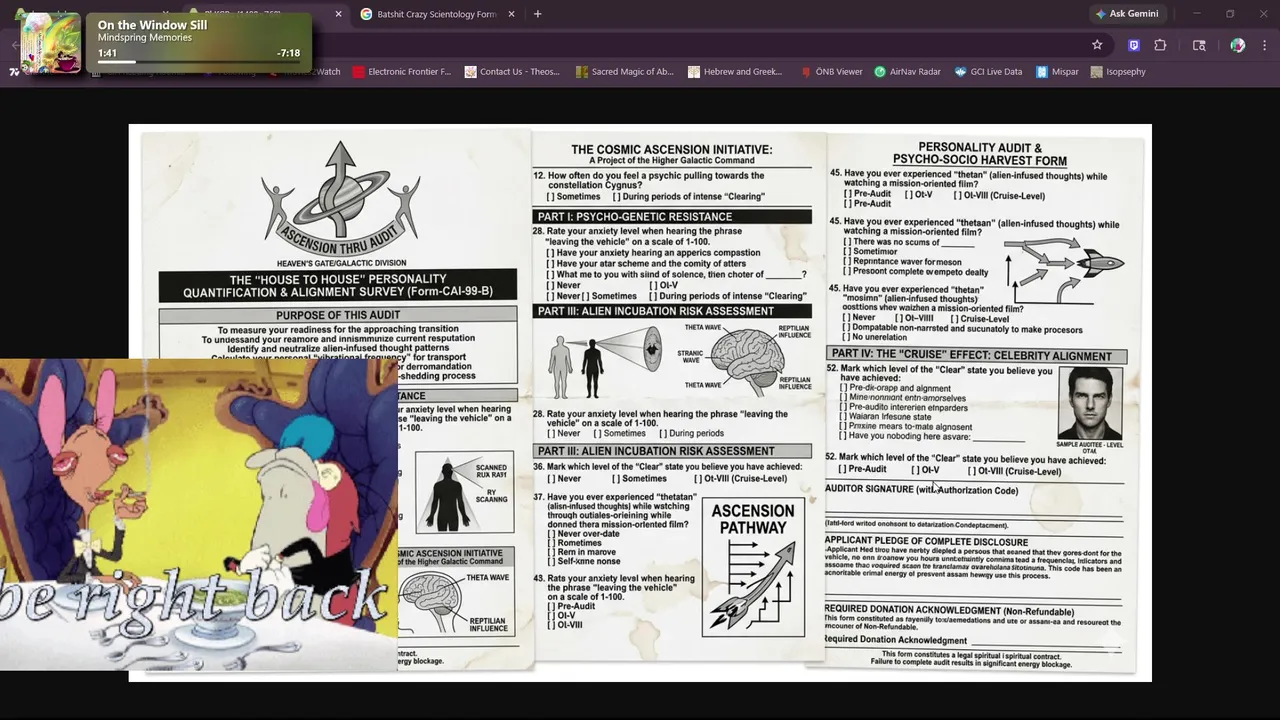Click 'APPLICANT PLEDGE OF COMPLETE DISCLOSURE' heading
The height and width of the screenshot is (720, 1280).
click(926, 541)
